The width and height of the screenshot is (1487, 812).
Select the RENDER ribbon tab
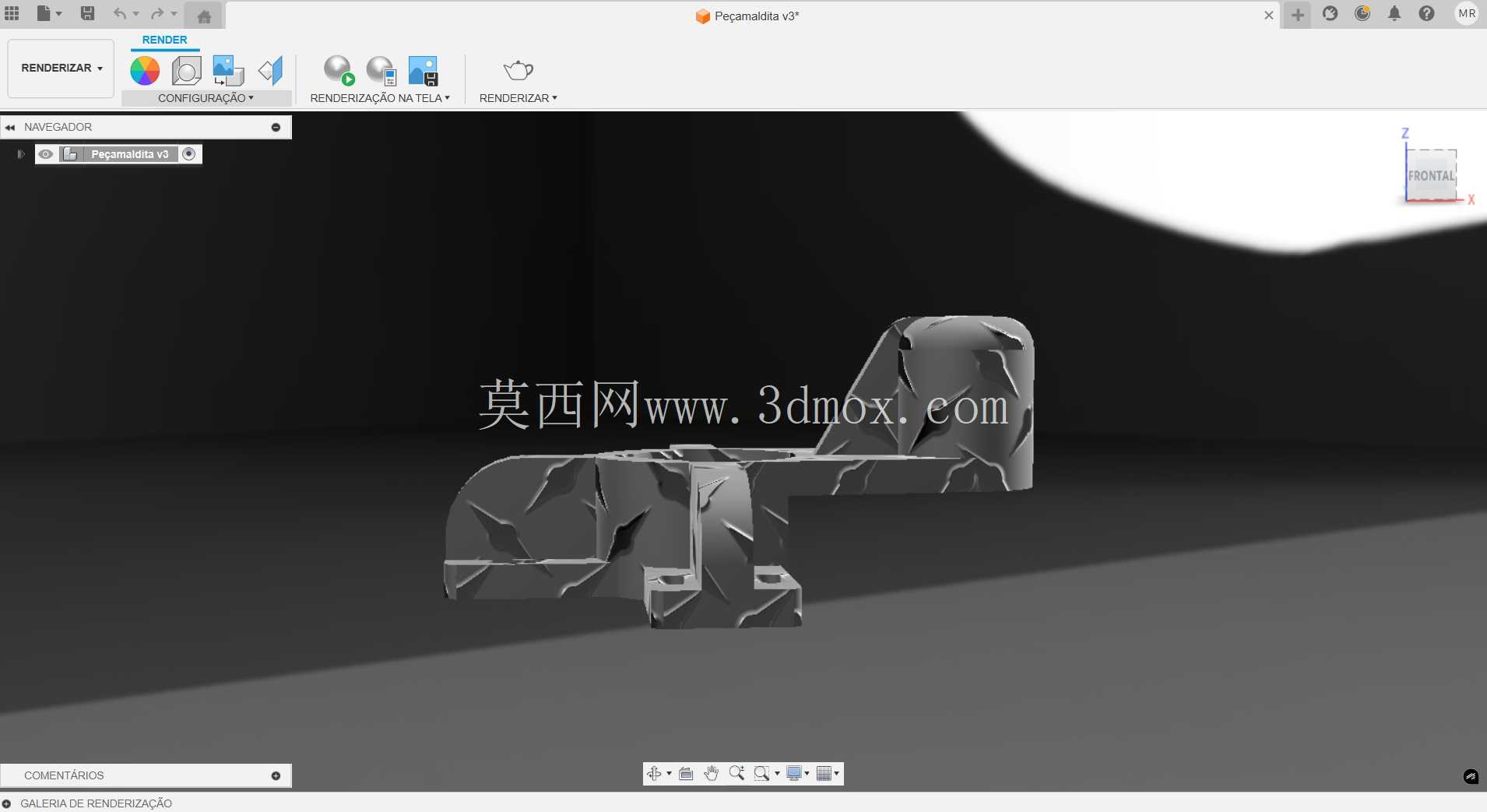point(165,40)
